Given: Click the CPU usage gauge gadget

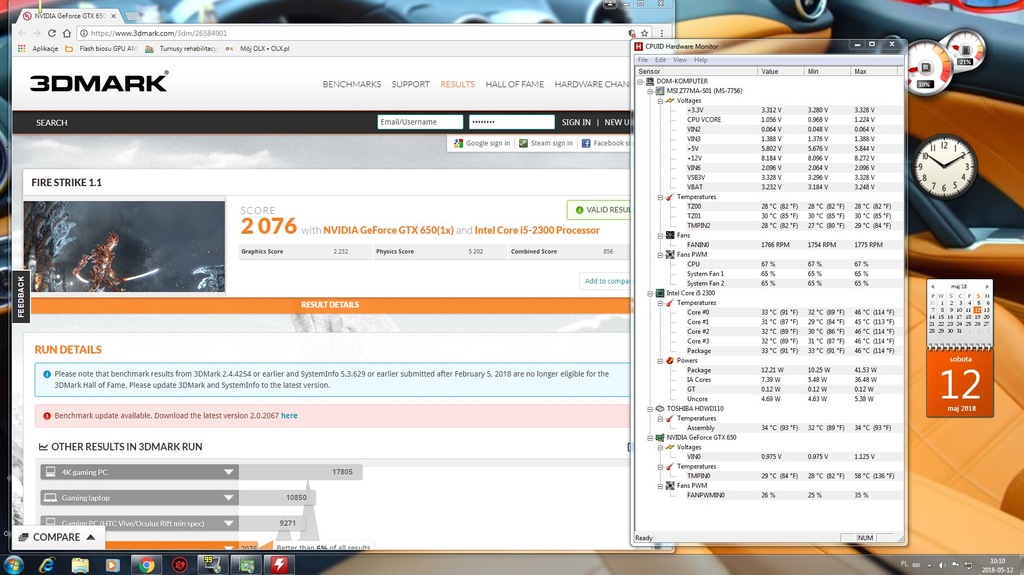Looking at the screenshot, I should click(928, 67).
